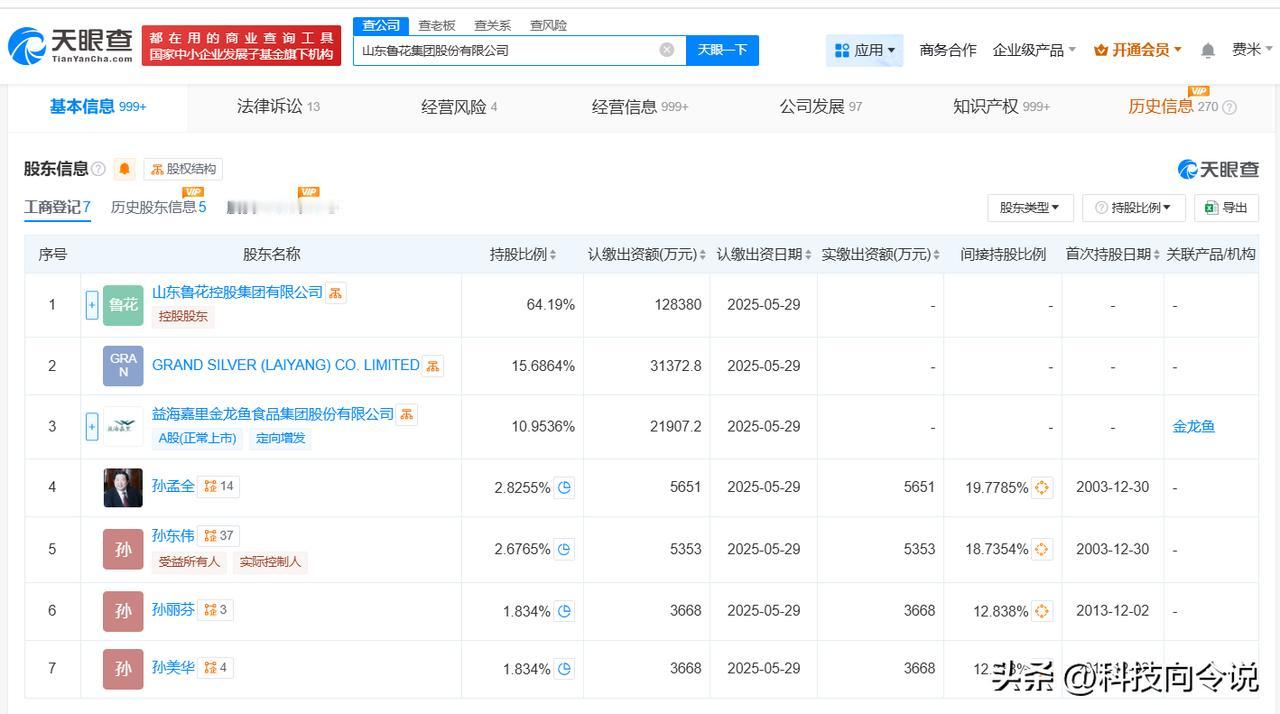This screenshot has height=714, width=1280.
Task: Open the 企业级产品 dropdown
Action: point(1034,50)
